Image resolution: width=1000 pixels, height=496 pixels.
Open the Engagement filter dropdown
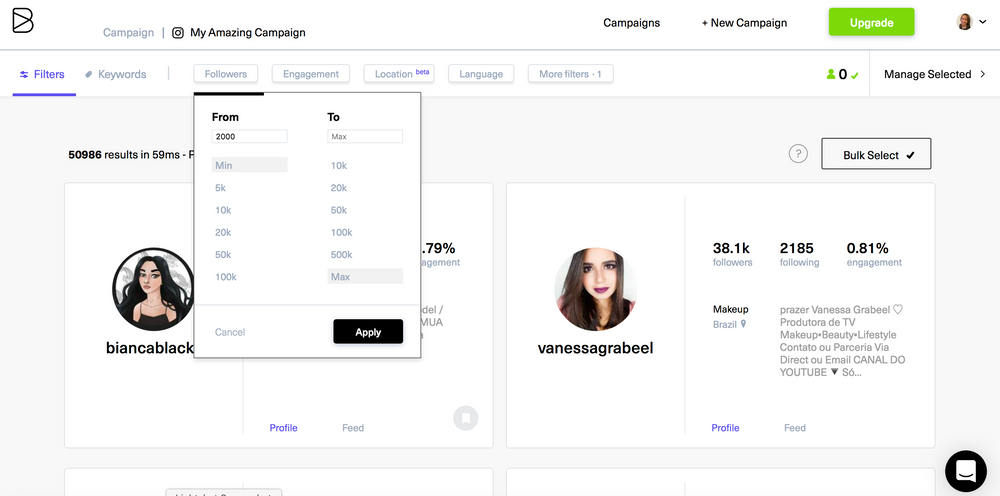pos(311,74)
